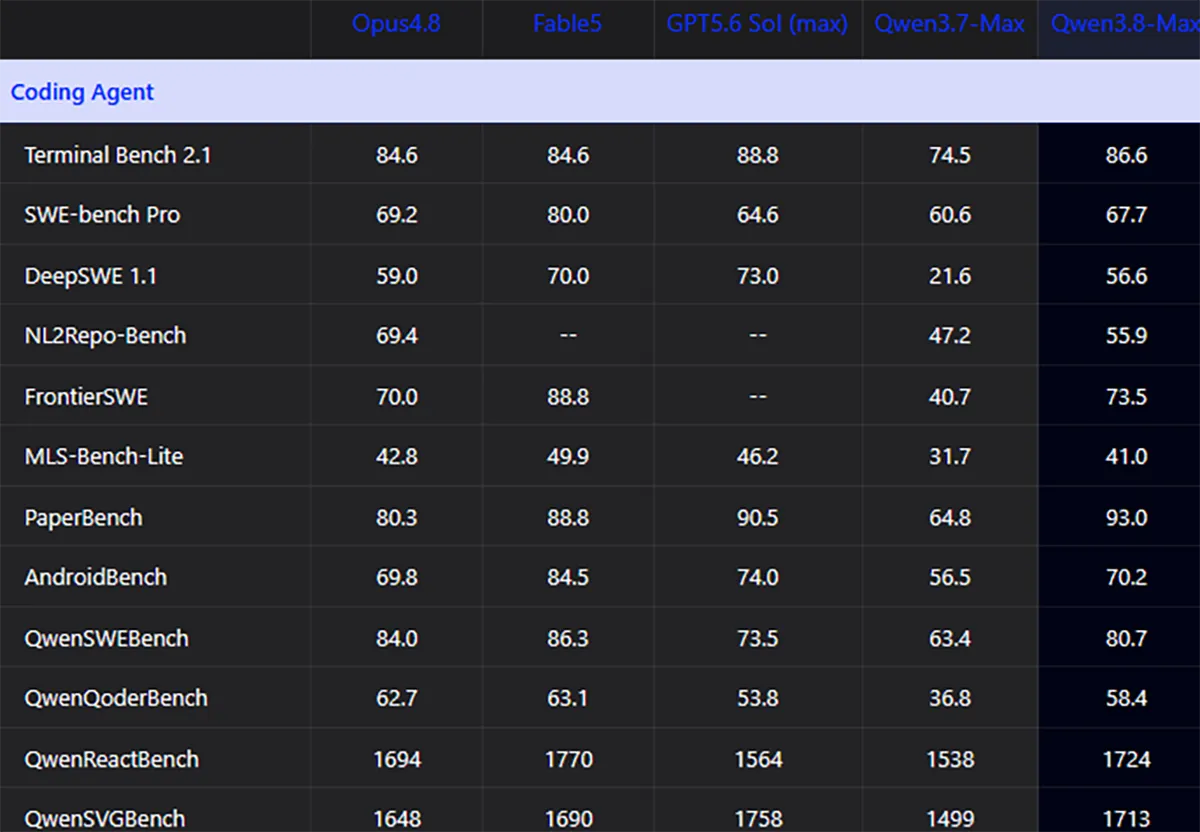Select the PaperBench row label
Viewport: 1200px width, 832px height.
(83, 518)
